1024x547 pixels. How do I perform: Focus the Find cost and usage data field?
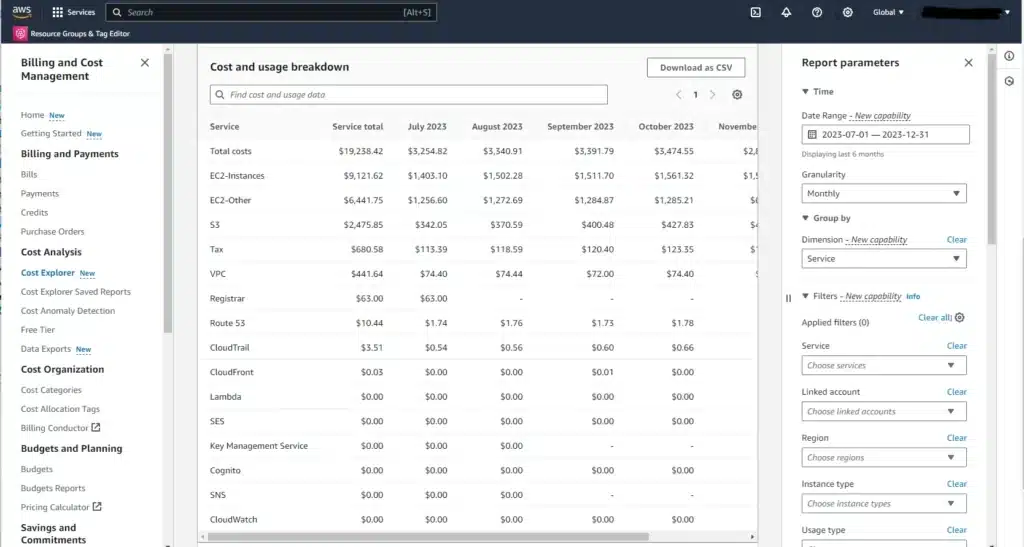tap(409, 95)
